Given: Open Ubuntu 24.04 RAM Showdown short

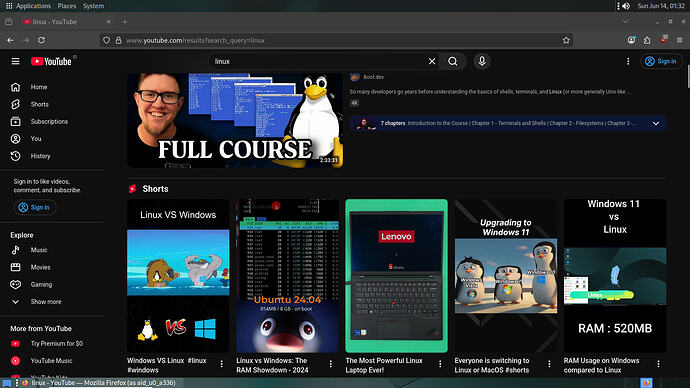Looking at the screenshot, I should [287, 276].
